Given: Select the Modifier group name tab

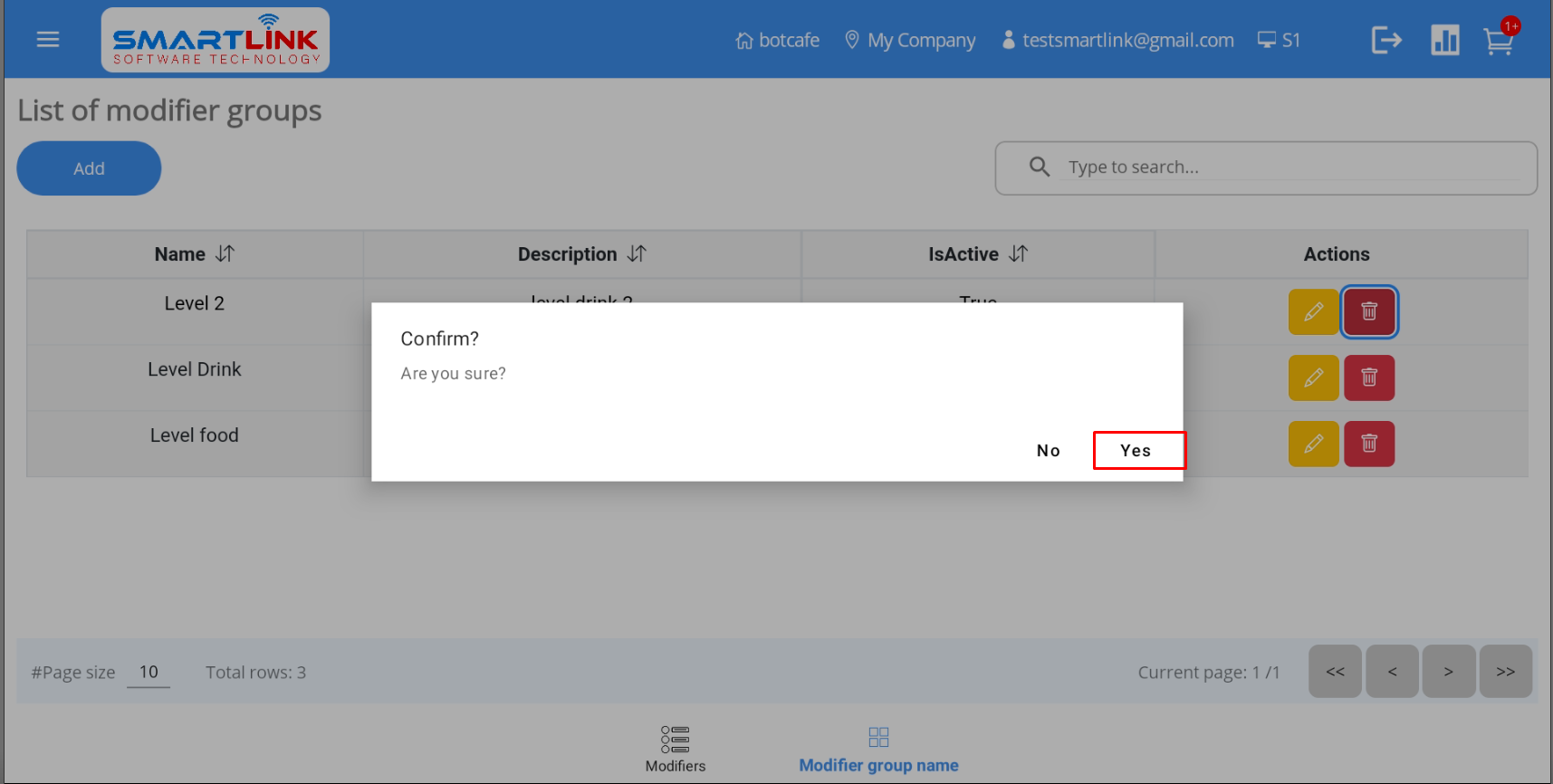Looking at the screenshot, I should coord(878,749).
